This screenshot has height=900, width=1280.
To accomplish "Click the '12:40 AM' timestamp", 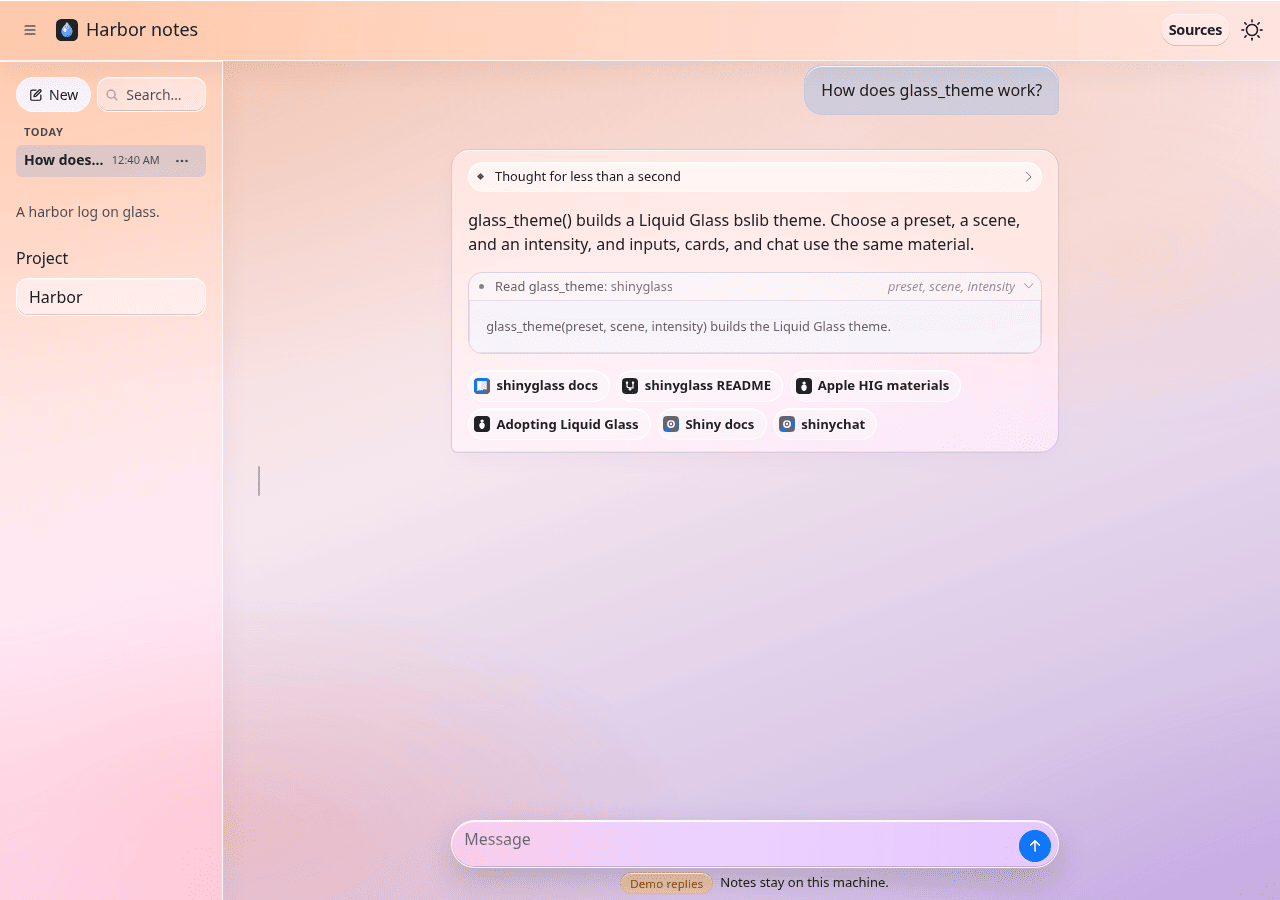I will pyautogui.click(x=136, y=161).
